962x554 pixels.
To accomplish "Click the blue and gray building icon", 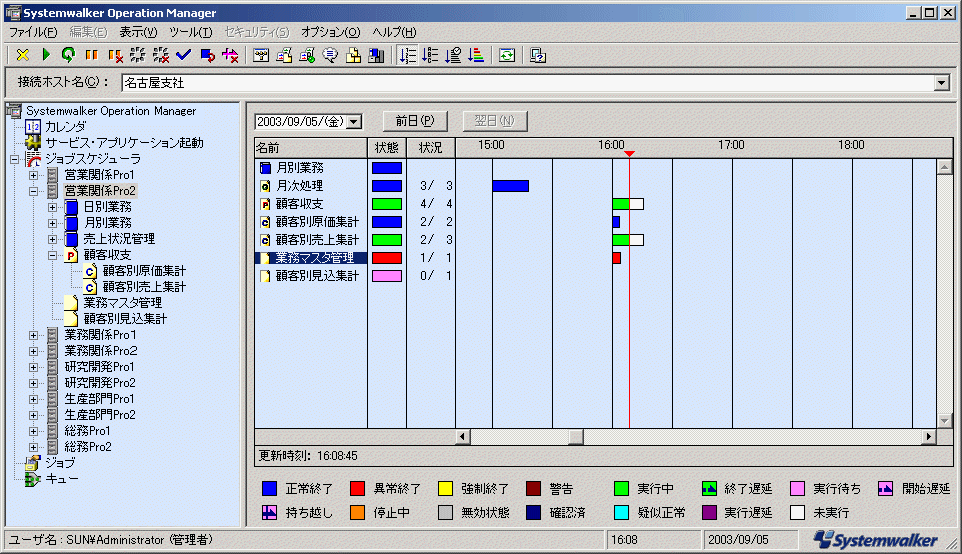I will coord(376,55).
